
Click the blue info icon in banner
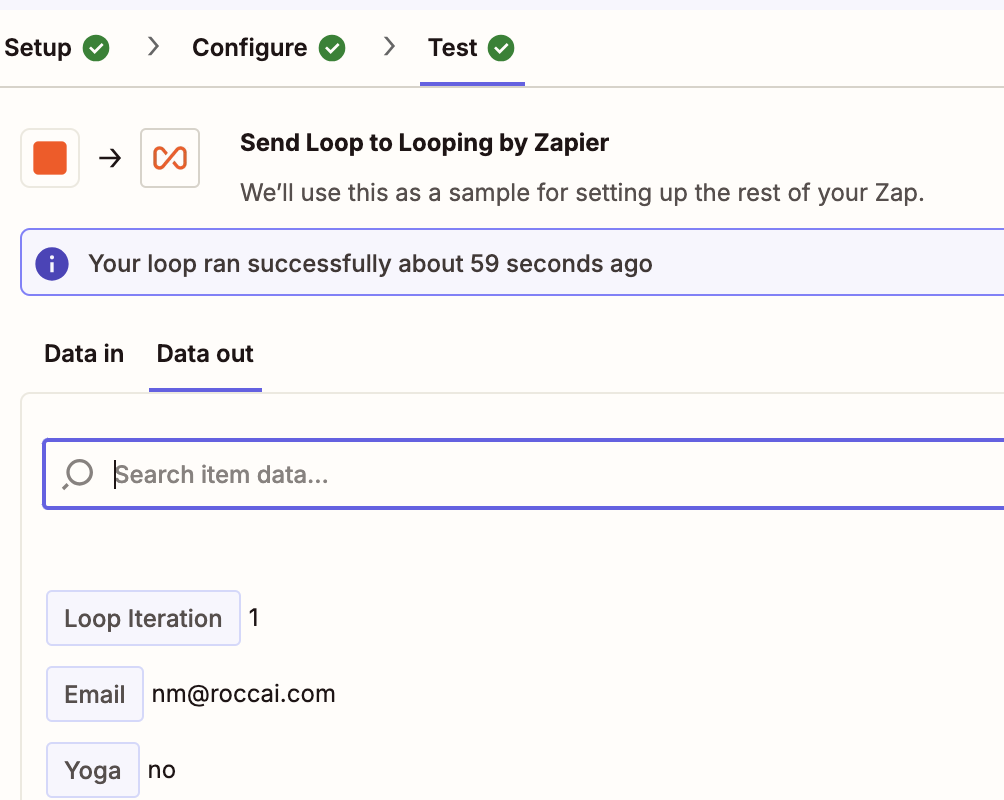[52, 263]
